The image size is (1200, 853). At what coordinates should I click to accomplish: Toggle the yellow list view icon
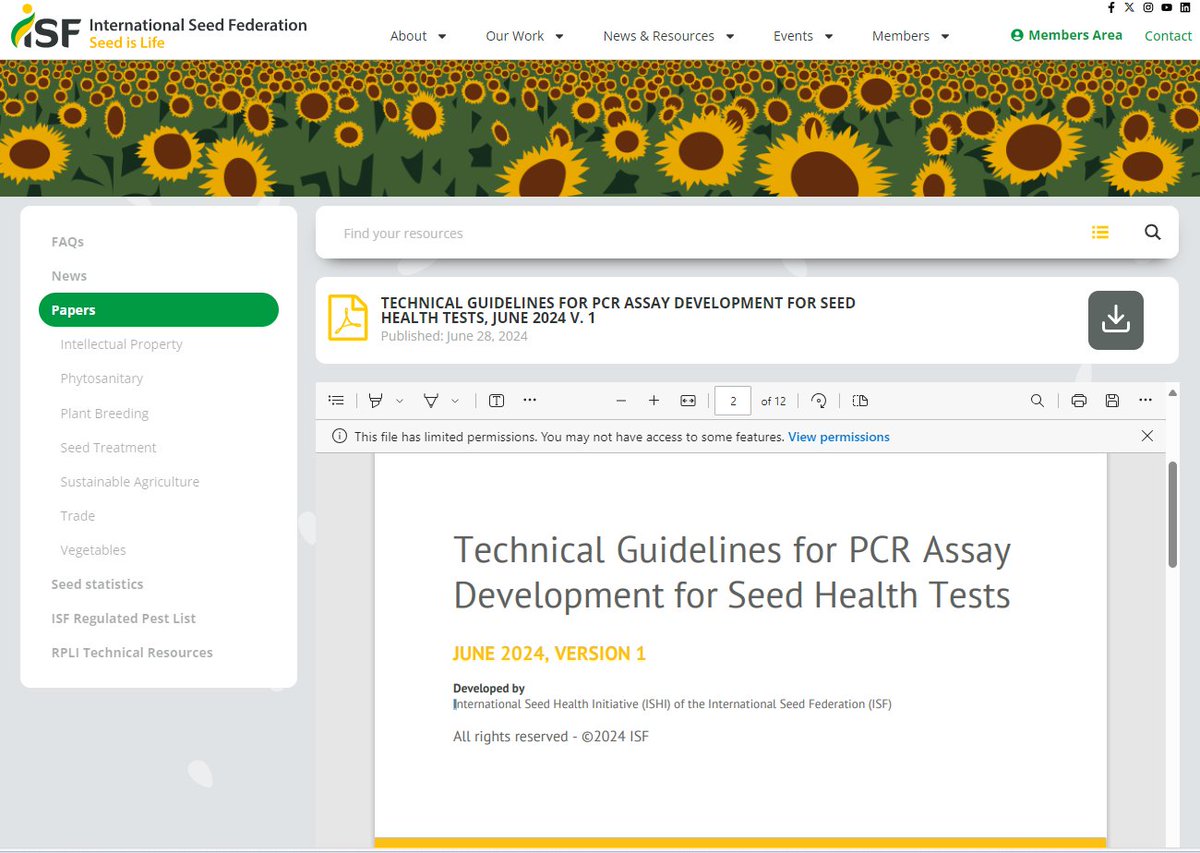(1100, 232)
